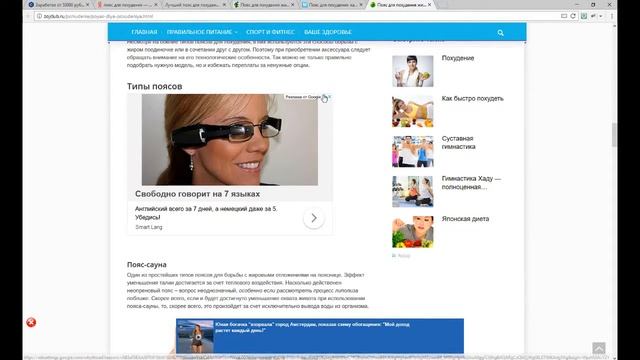Viewport: 640px width, 360px height.
Task: Click the bottom blue banner ad text
Action: tap(312, 327)
